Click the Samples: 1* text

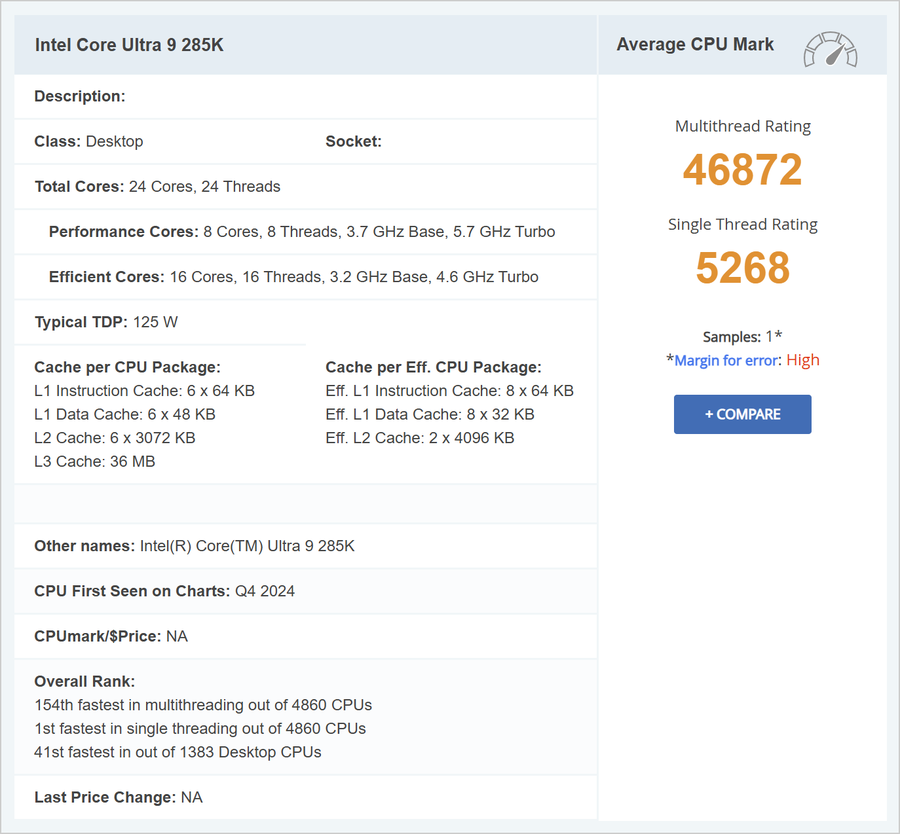coord(742,336)
